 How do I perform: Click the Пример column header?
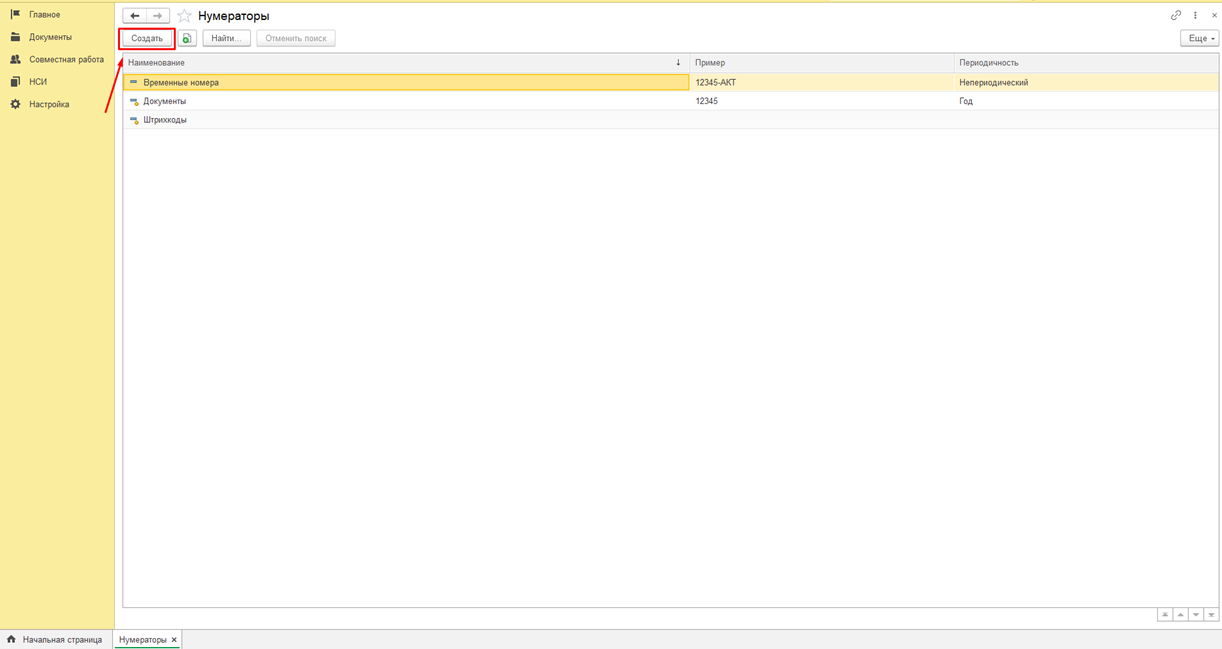[822, 63]
